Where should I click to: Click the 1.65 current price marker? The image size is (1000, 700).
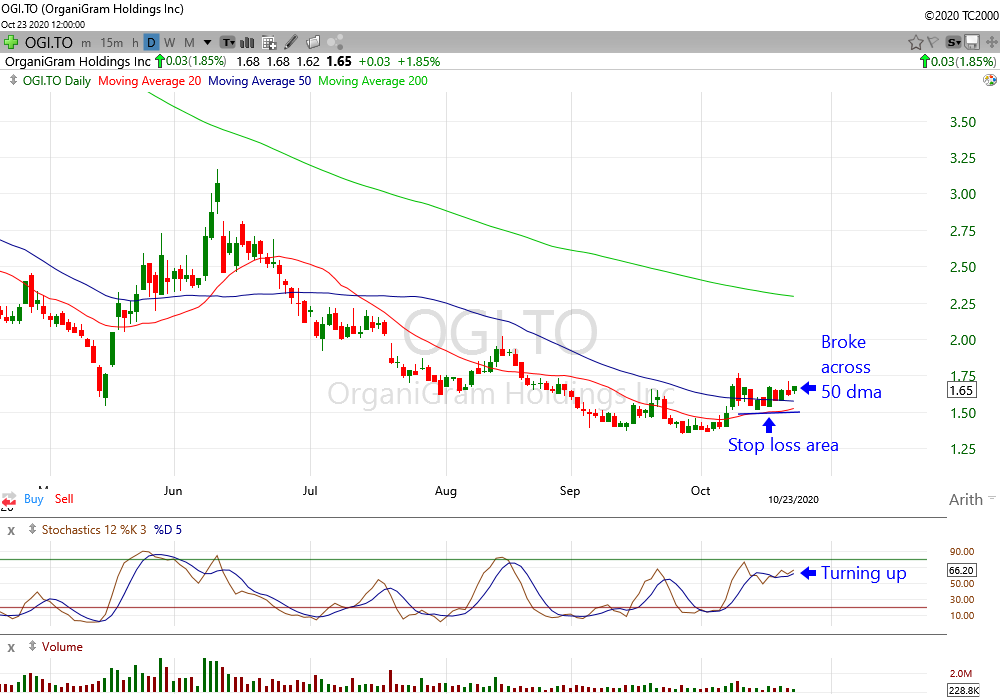[961, 391]
